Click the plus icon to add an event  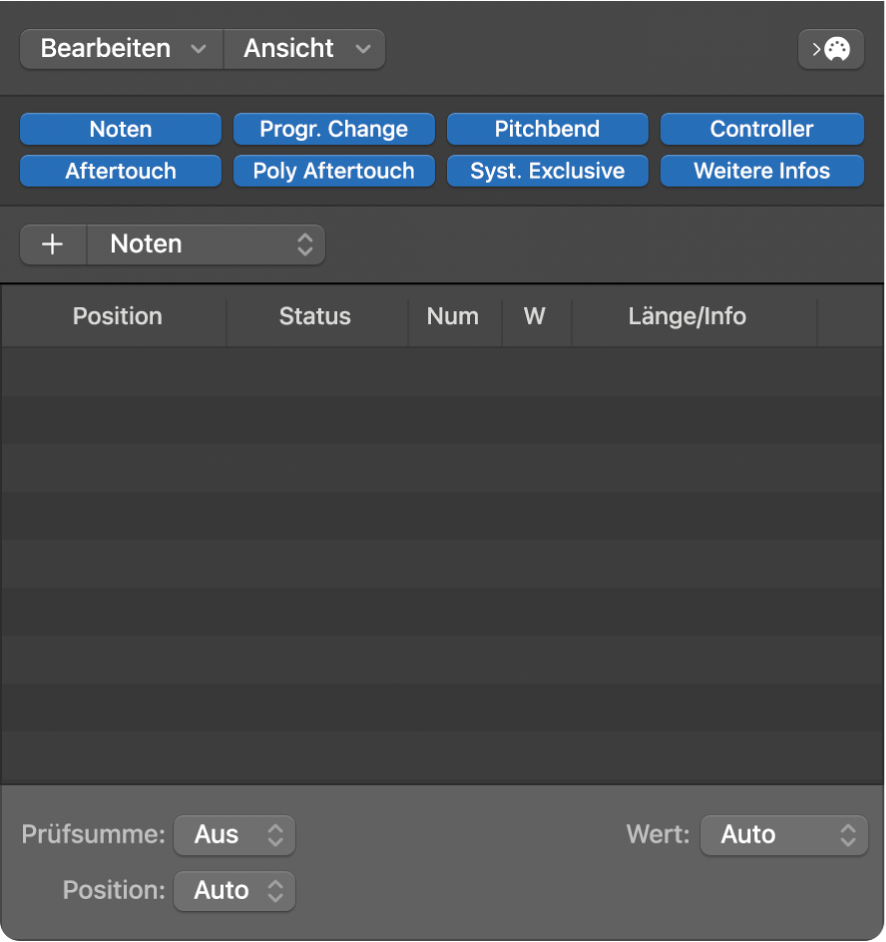click(x=52, y=244)
